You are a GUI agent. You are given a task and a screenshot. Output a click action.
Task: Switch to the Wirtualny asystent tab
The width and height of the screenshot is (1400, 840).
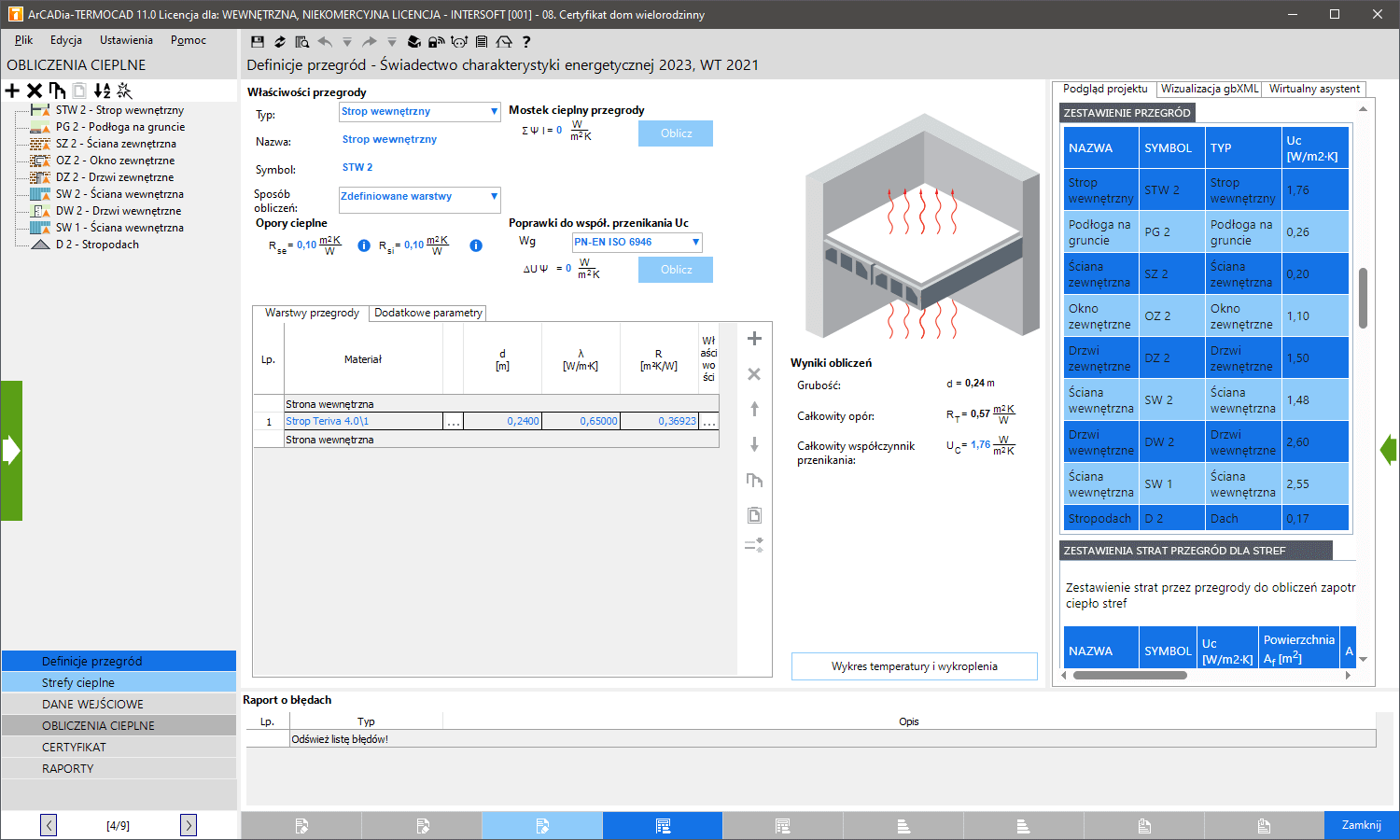coord(1314,89)
